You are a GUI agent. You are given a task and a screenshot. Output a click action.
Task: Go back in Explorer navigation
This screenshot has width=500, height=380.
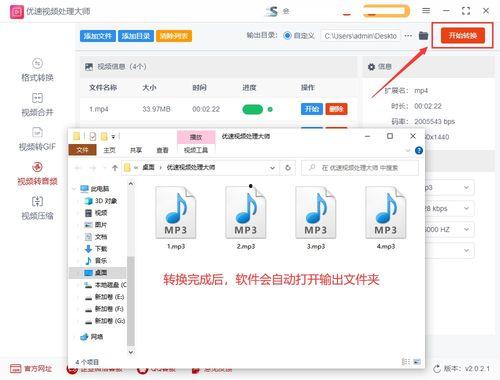coord(78,168)
